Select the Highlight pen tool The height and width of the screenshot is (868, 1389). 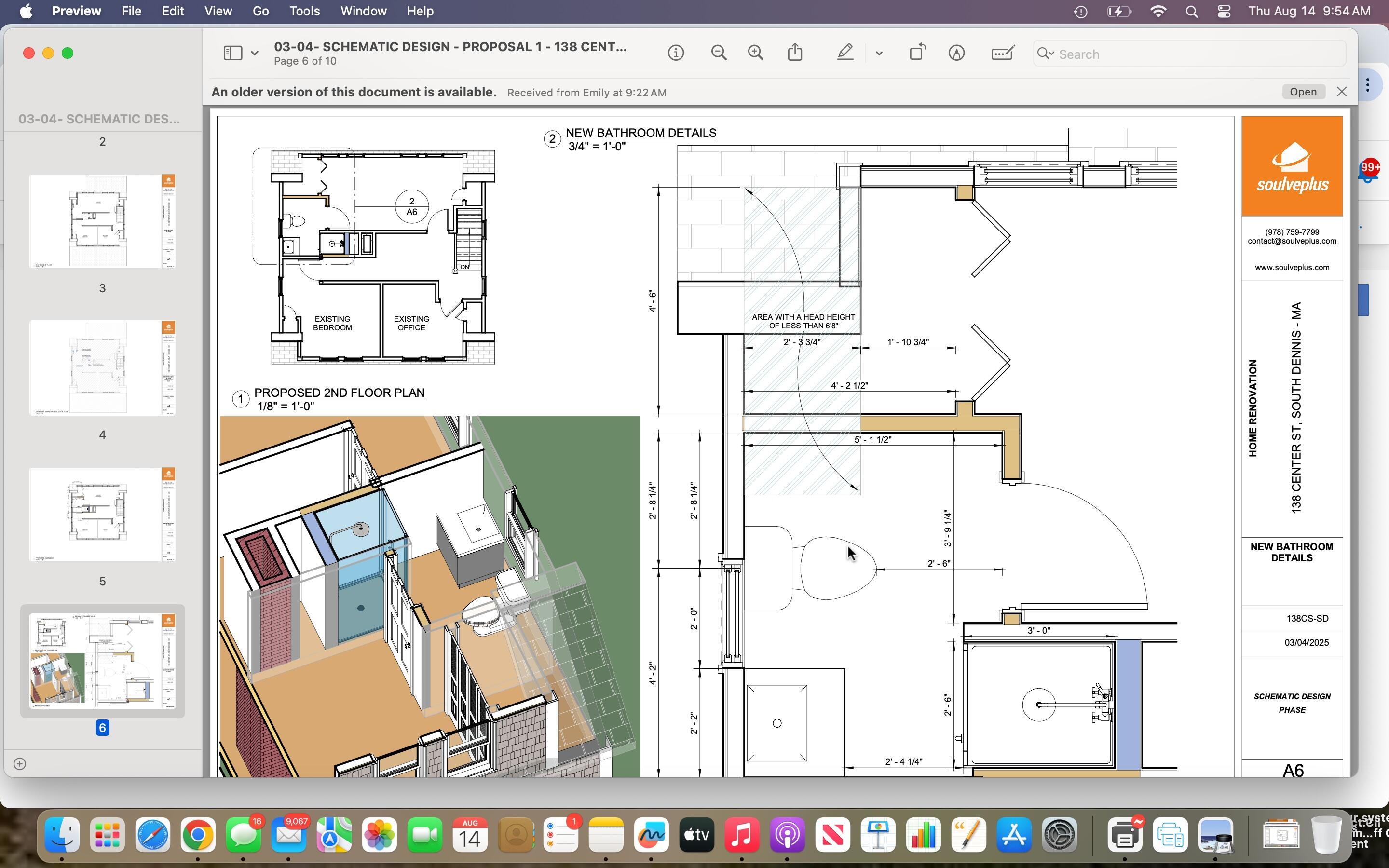pos(844,53)
